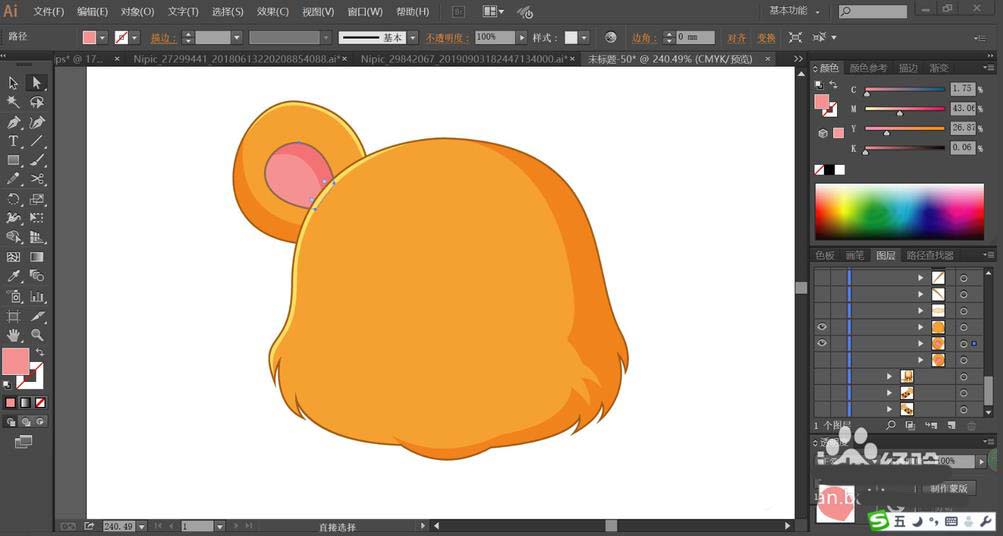The height and width of the screenshot is (536, 1003).
Task: Select the Rectangle shape tool
Action: 14,160
